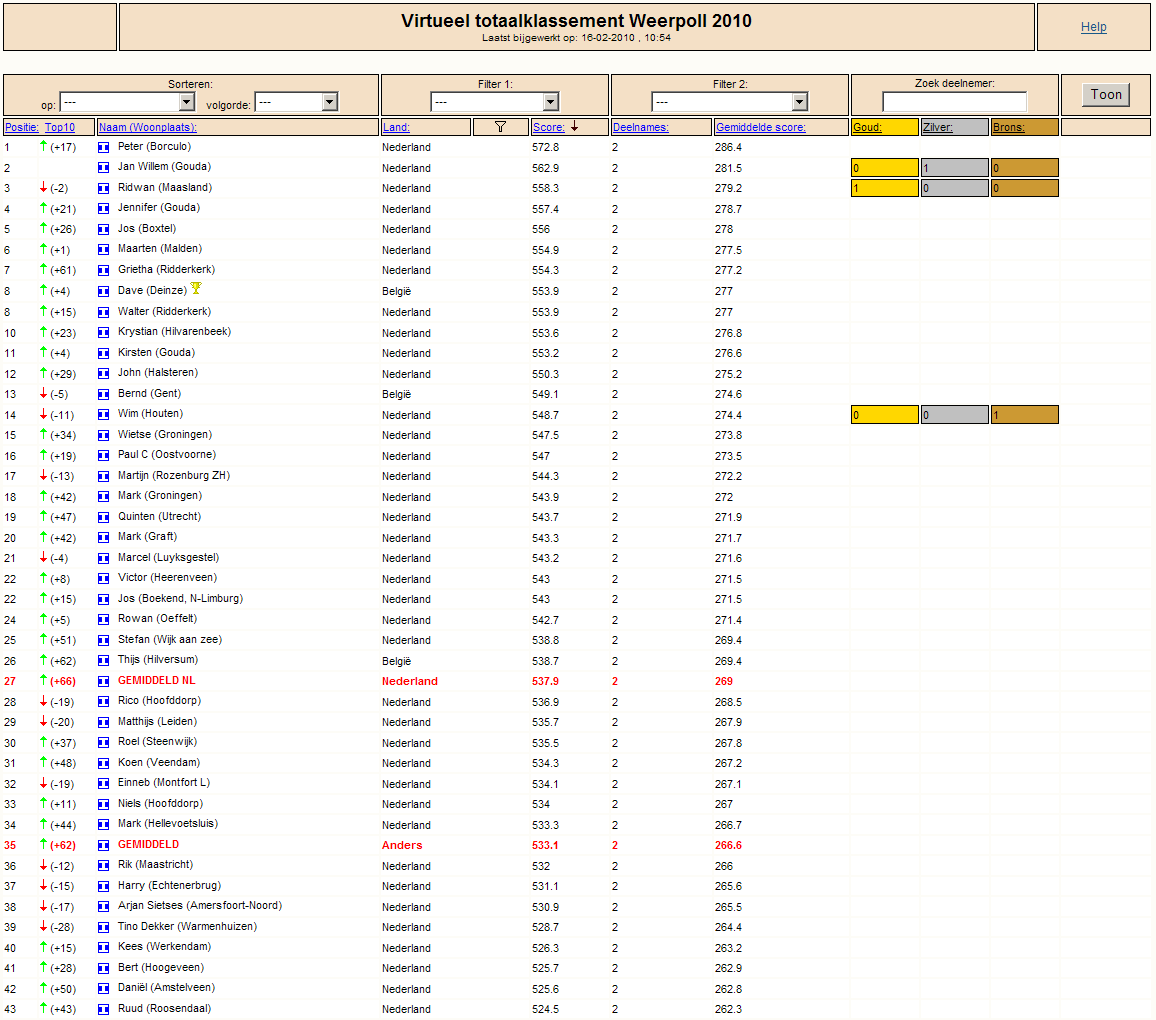1156x1020 pixels.
Task: Sort by Deelnames column header
Action: [641, 128]
